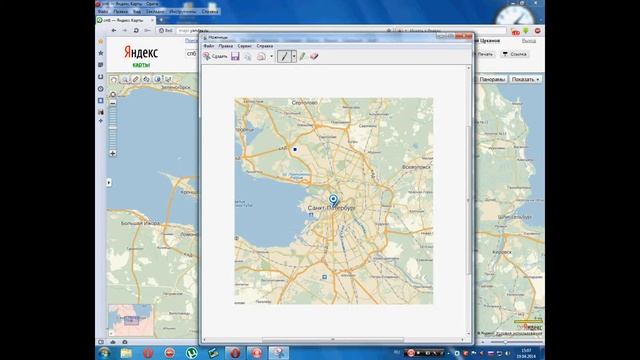
Task: Click Snipping Tool vertical scrollbar
Action: click(469, 200)
